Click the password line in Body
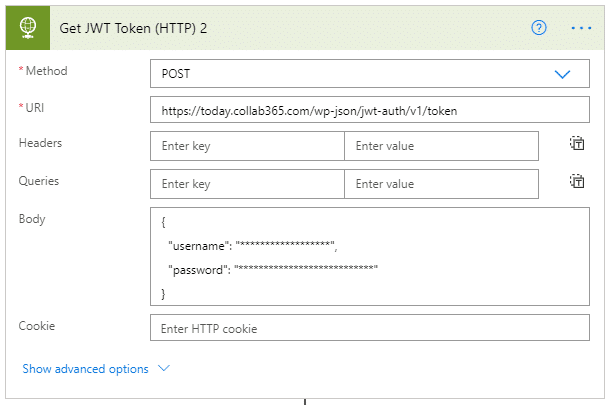615x405 pixels. pos(273,270)
